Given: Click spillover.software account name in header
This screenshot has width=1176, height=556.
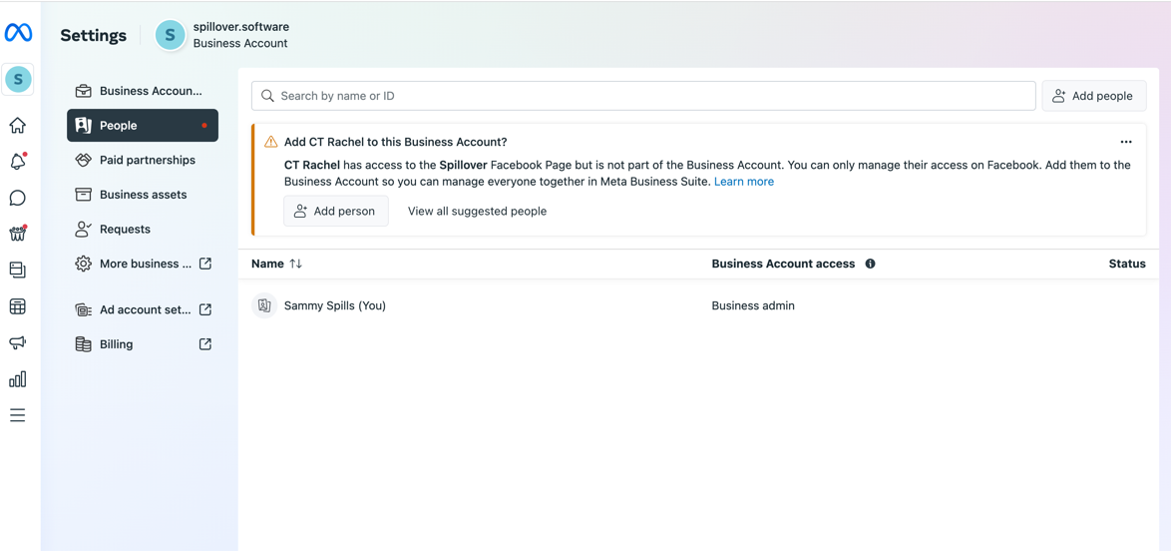Looking at the screenshot, I should 241,27.
